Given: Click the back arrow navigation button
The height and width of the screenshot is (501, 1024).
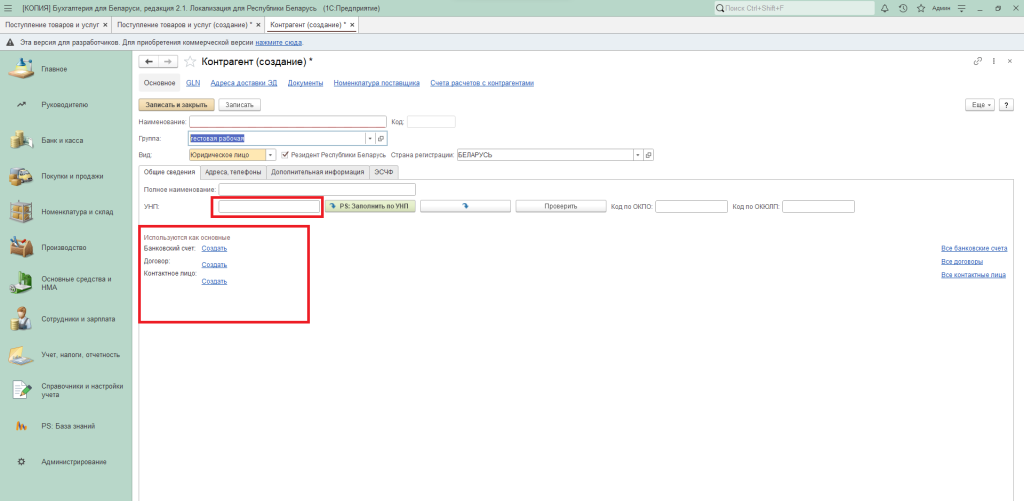Looking at the screenshot, I should (x=150, y=62).
